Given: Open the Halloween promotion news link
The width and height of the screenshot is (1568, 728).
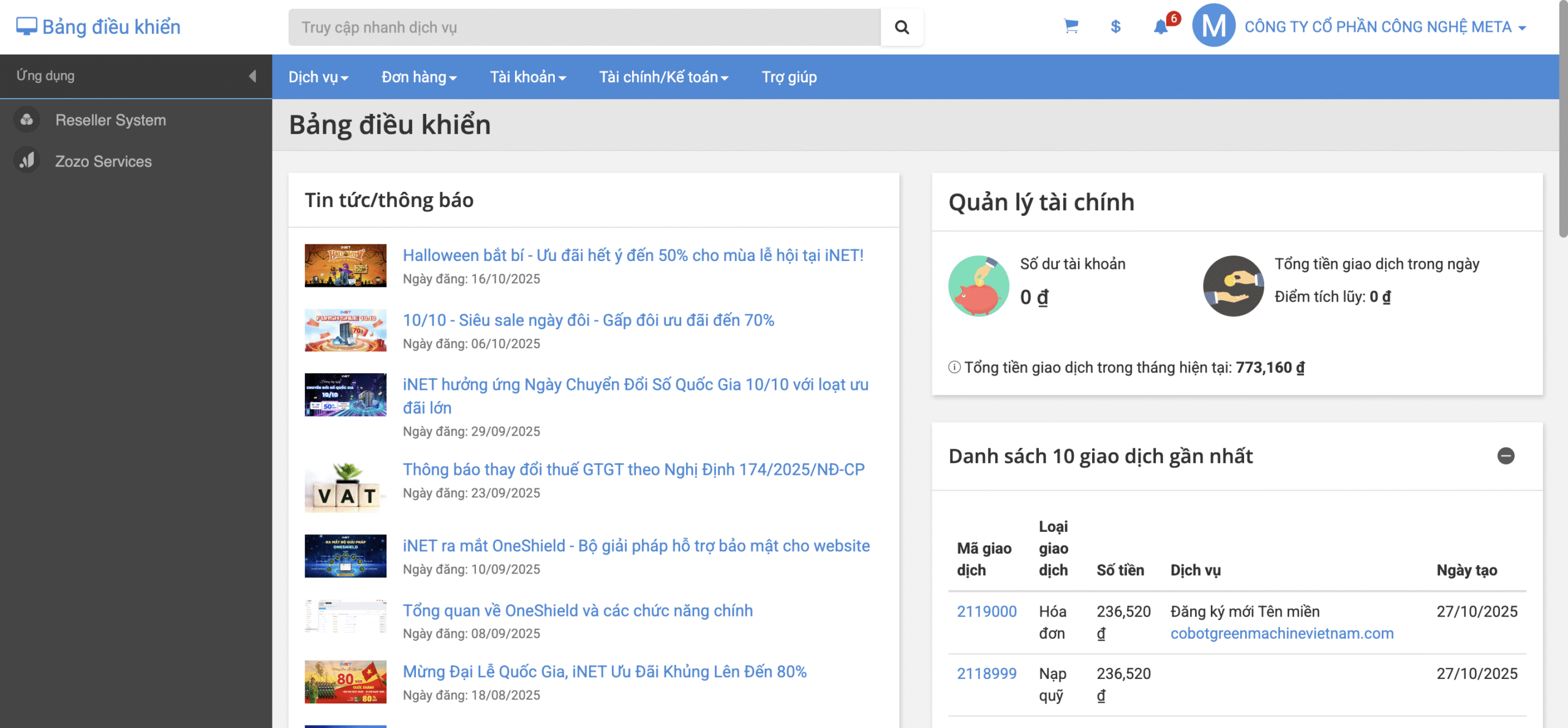Looking at the screenshot, I should [x=633, y=256].
